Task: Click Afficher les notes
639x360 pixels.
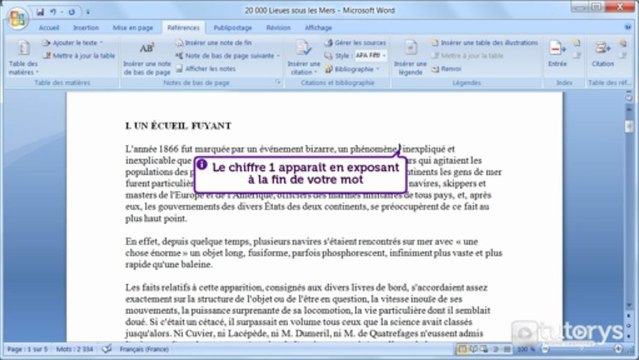Action: [x=206, y=69]
